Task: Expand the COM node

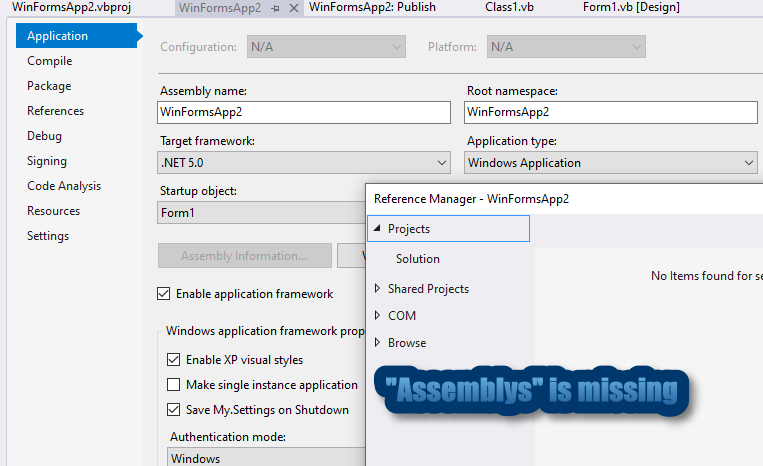Action: 377,315
